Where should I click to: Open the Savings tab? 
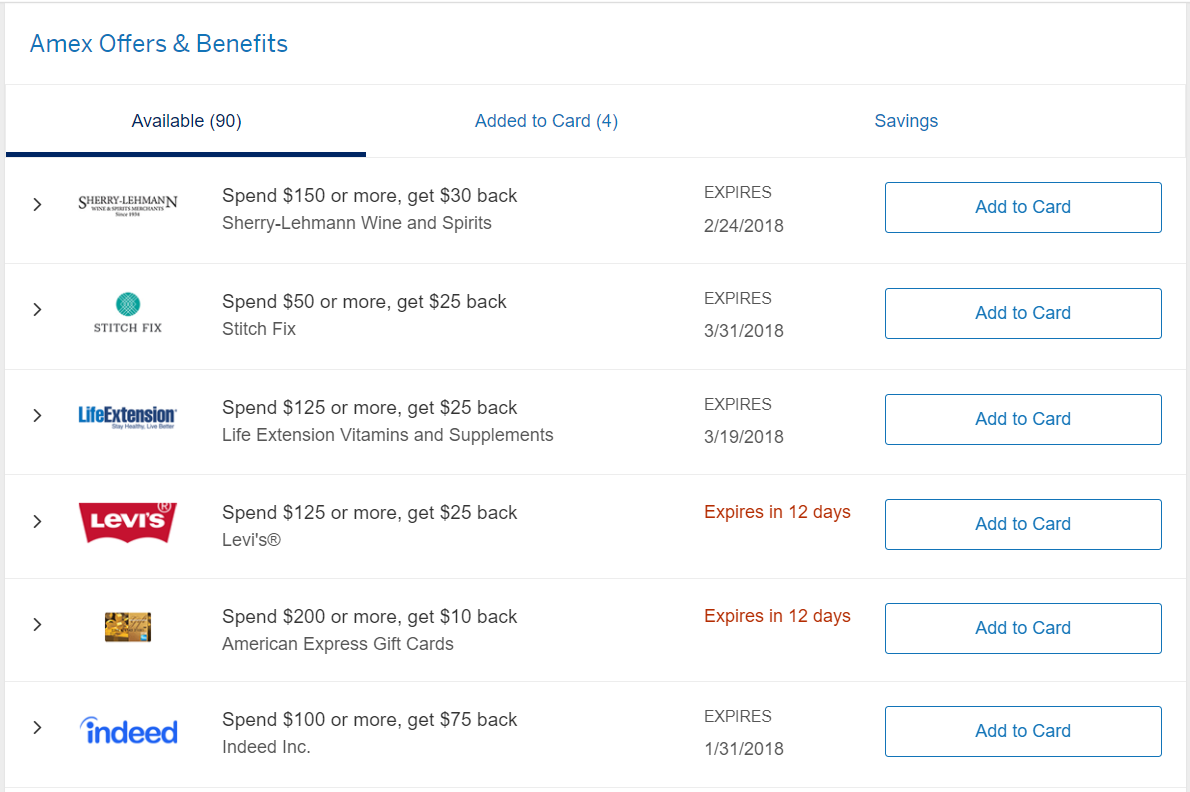click(x=906, y=120)
